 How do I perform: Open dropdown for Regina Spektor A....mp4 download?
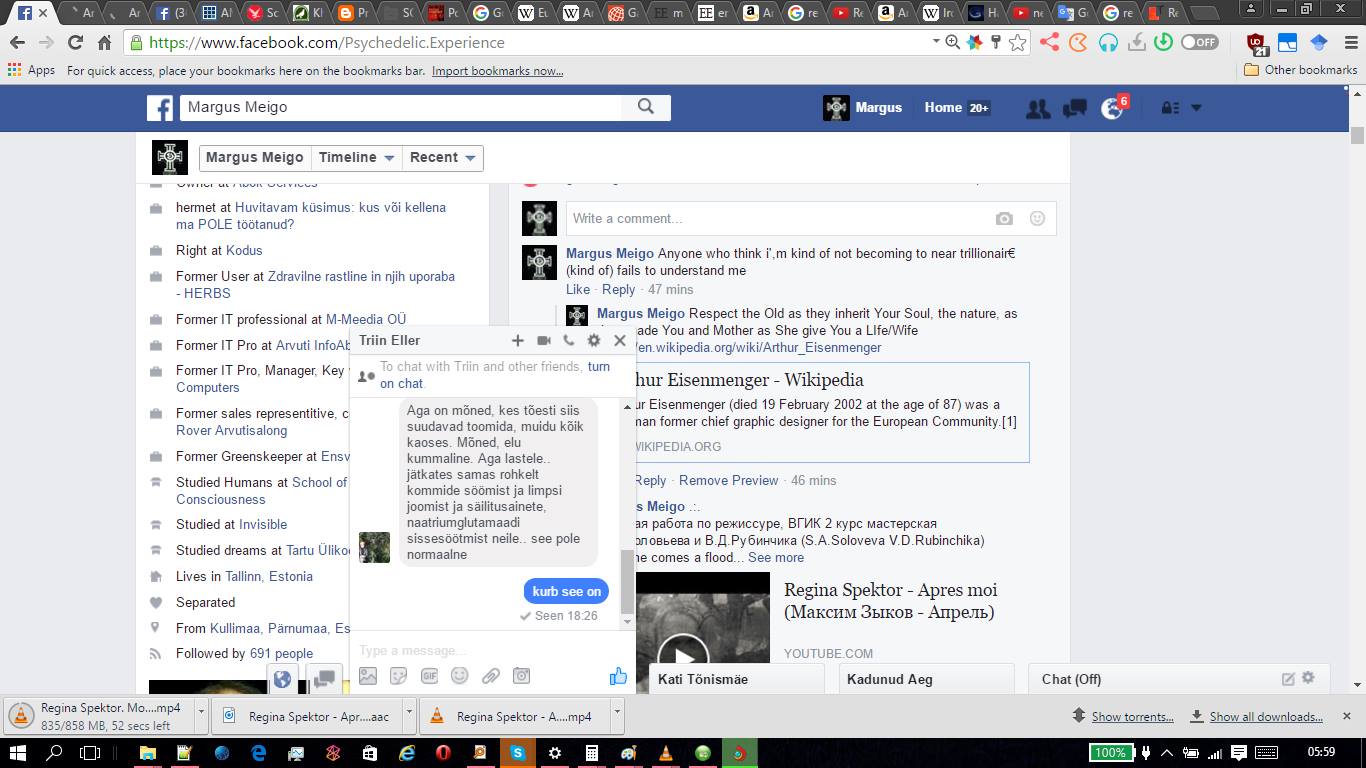tap(617, 716)
